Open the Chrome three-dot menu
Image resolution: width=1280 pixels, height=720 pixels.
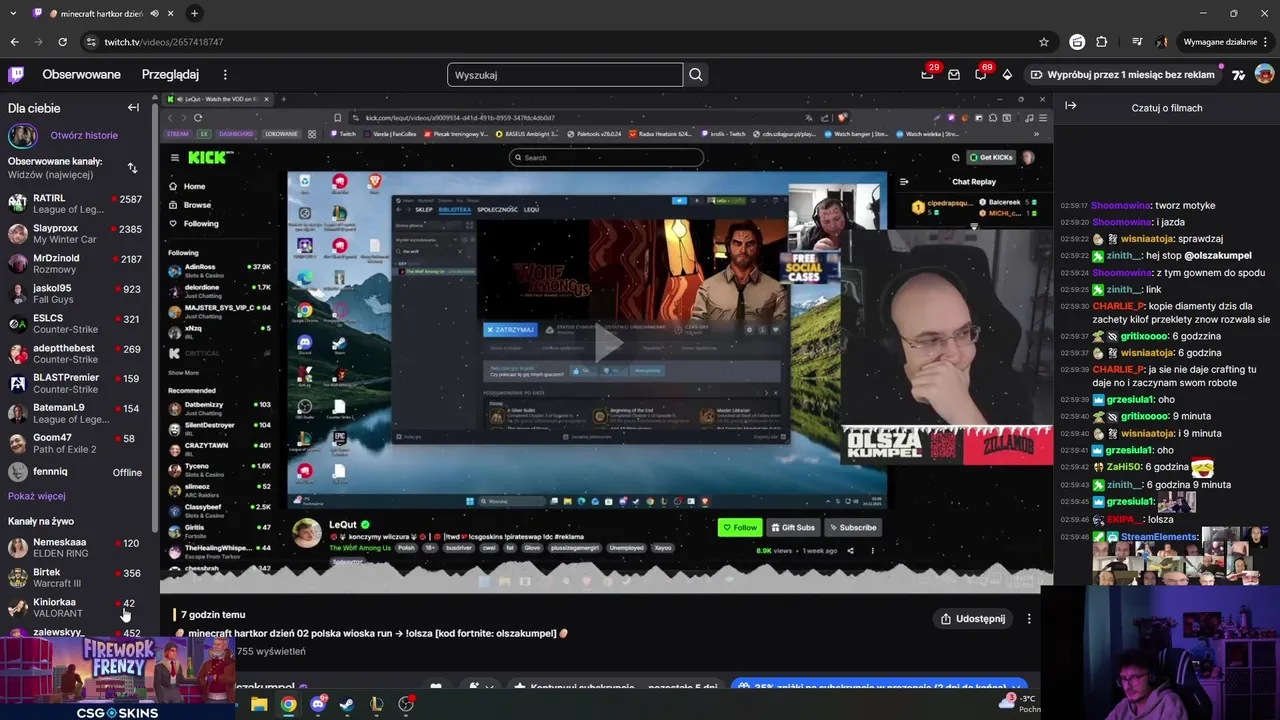click(1267, 42)
